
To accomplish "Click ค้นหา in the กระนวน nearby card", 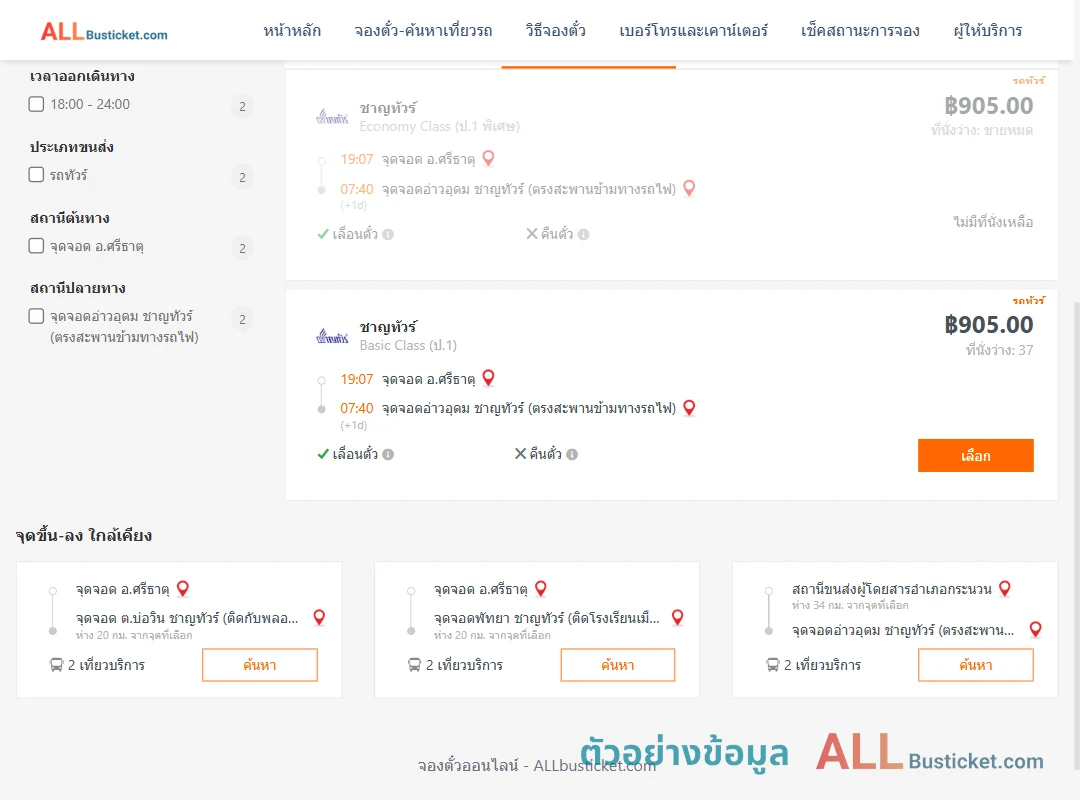I will pos(976,665).
